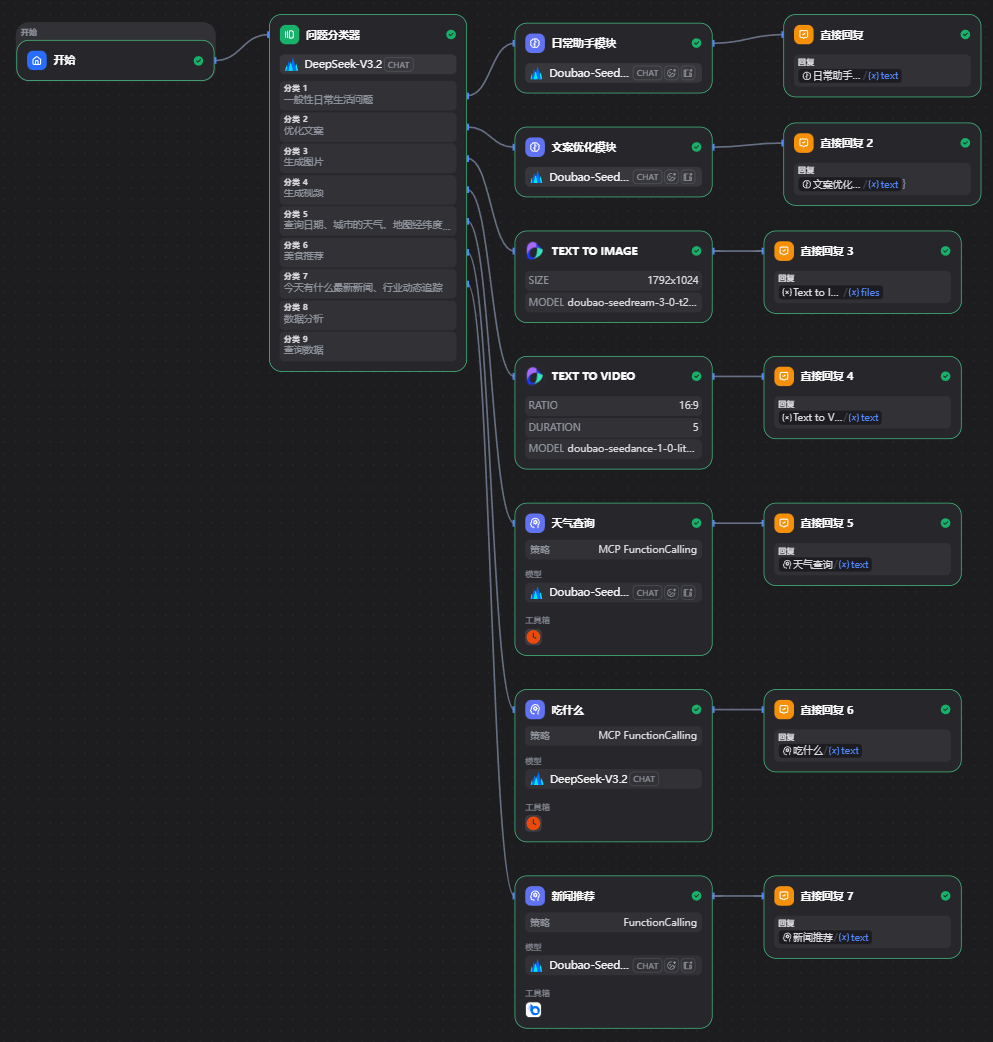Click the TEXT TO IMAGE node icon

535,251
